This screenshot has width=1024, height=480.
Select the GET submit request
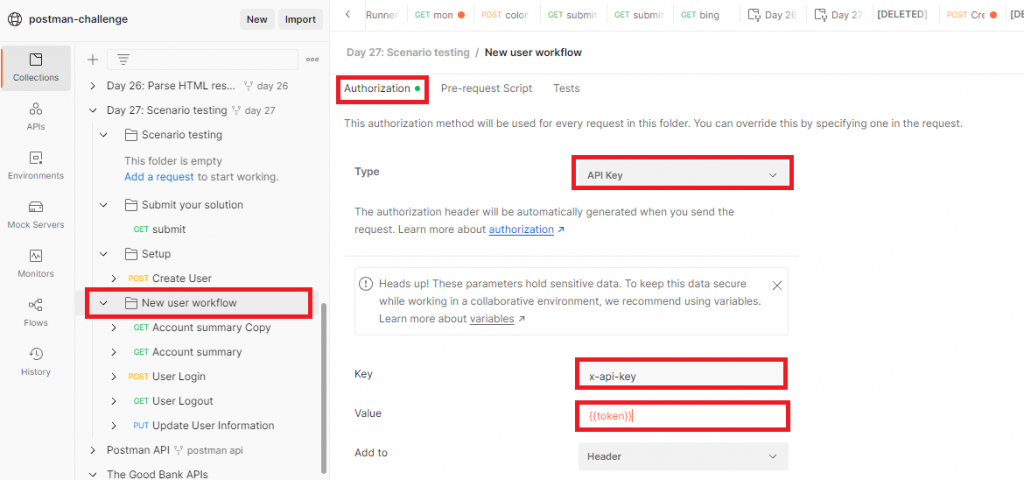point(159,229)
